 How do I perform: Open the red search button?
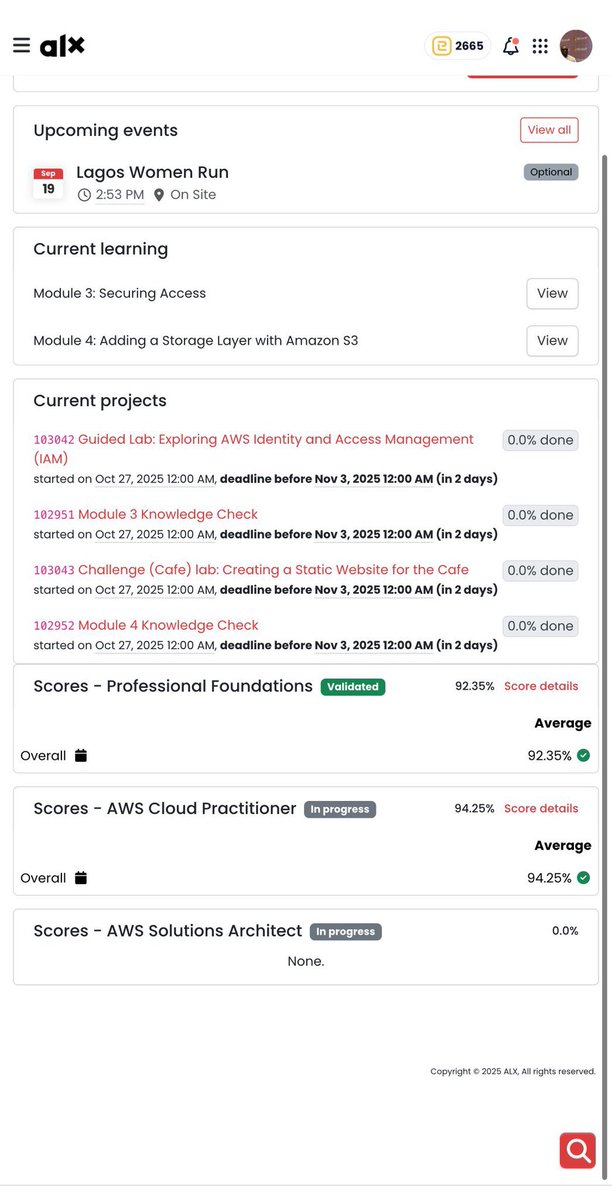(578, 1150)
